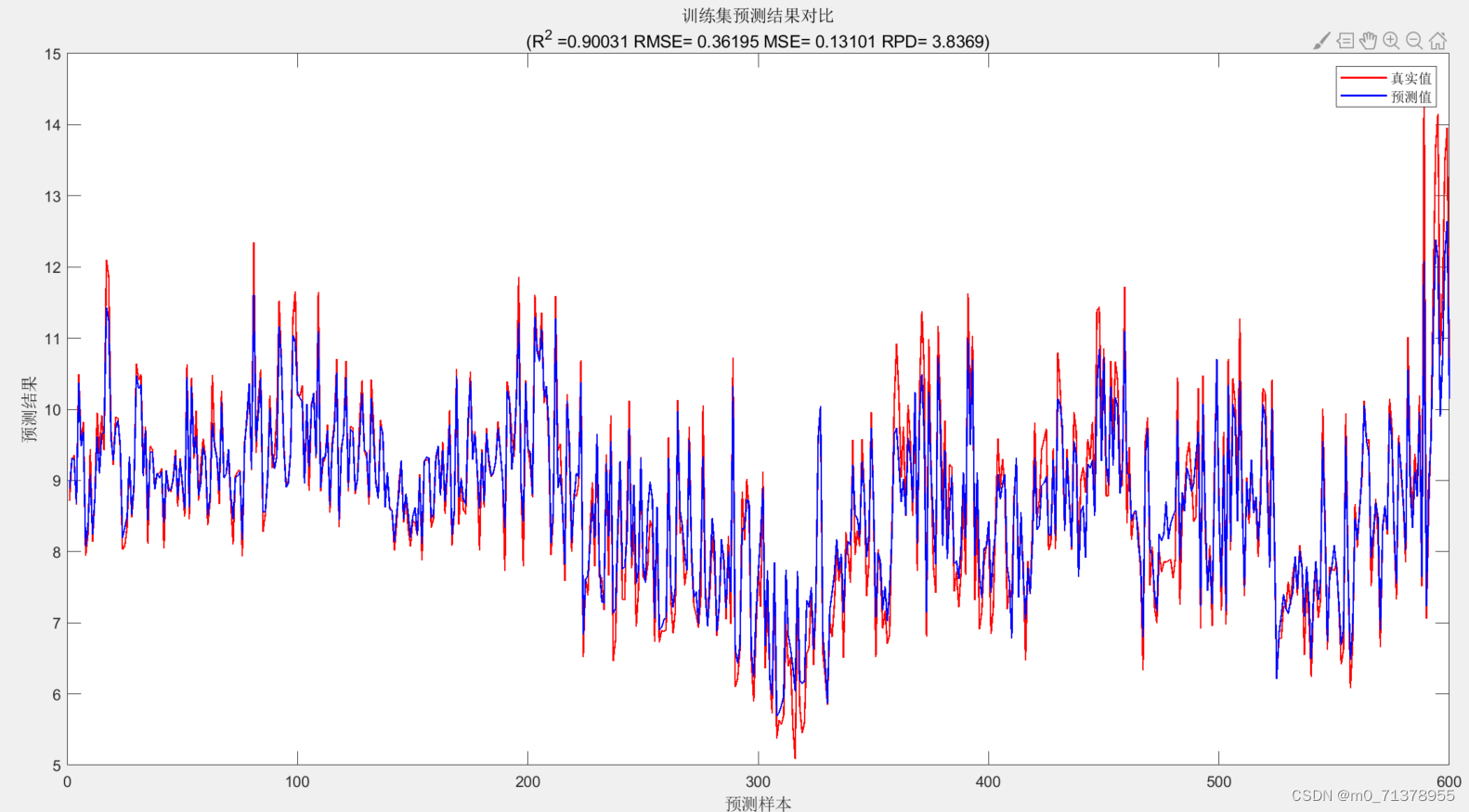The image size is (1469, 812).
Task: Choose the zoom in magnifier
Action: 1391,41
